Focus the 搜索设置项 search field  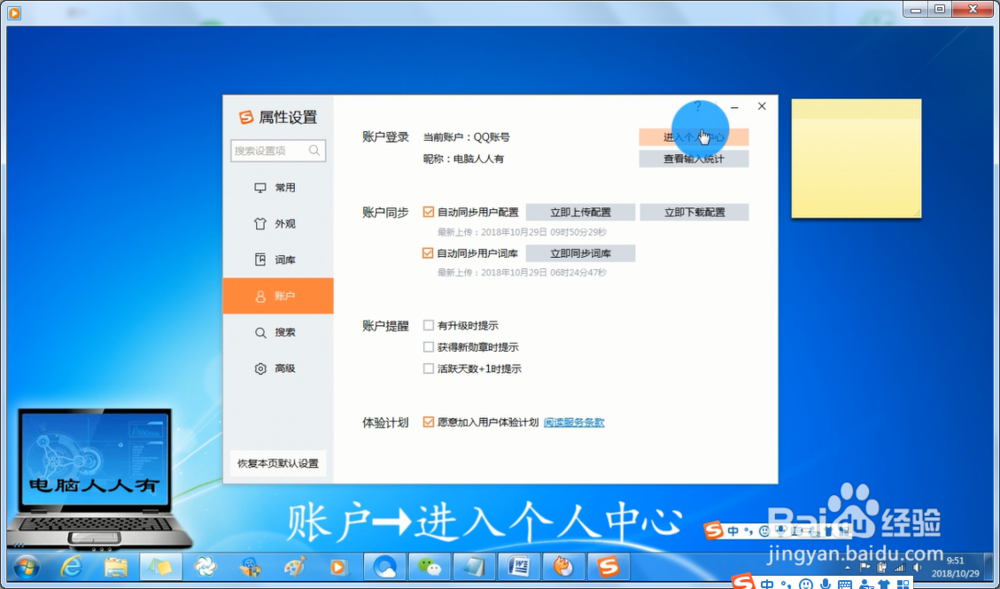[278, 150]
